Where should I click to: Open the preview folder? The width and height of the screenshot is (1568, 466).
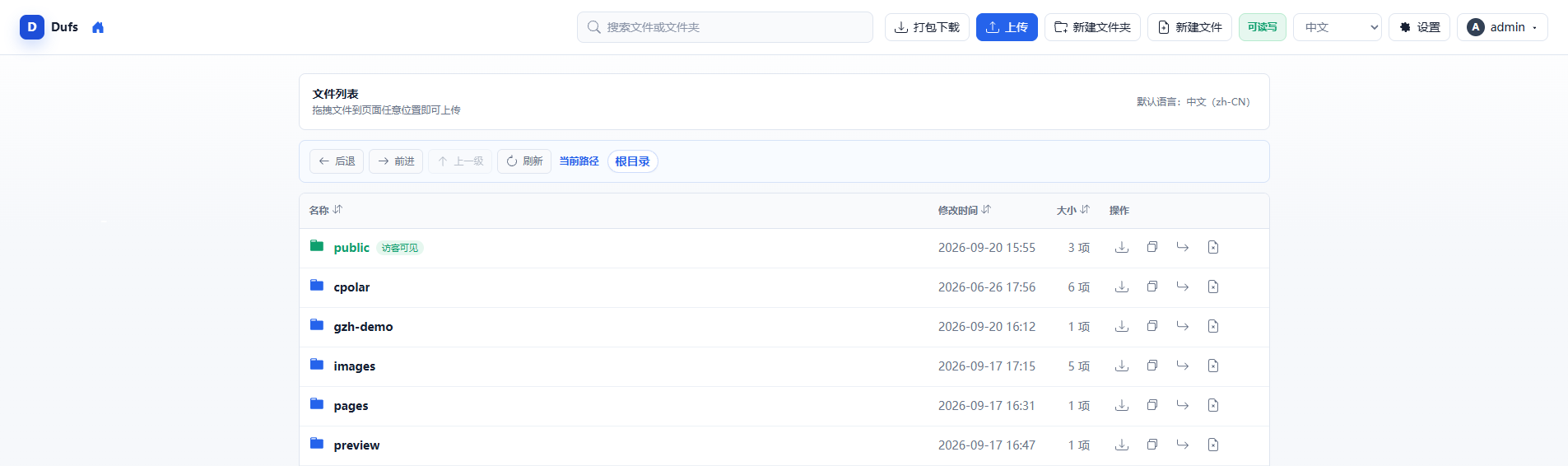tap(356, 445)
